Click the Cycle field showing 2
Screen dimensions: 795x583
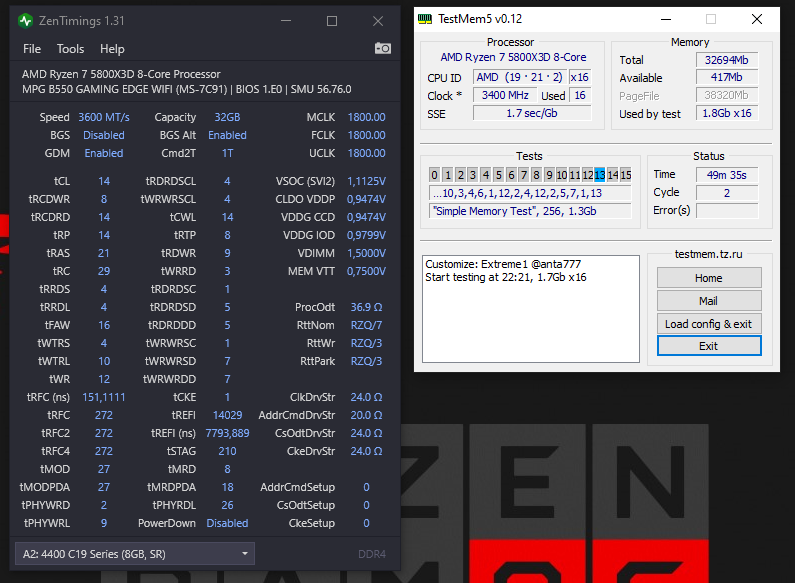point(727,193)
